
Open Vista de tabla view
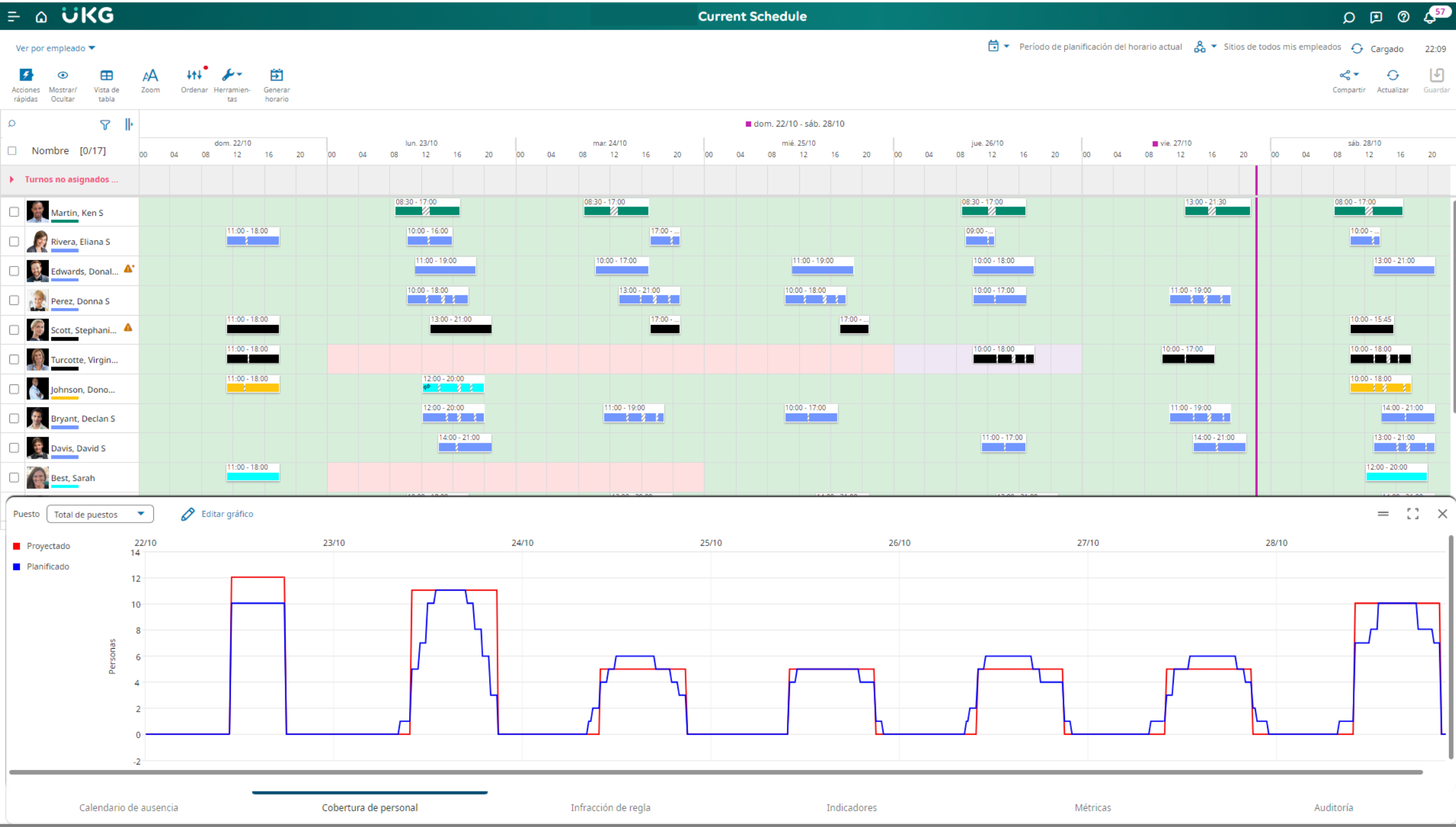point(106,76)
